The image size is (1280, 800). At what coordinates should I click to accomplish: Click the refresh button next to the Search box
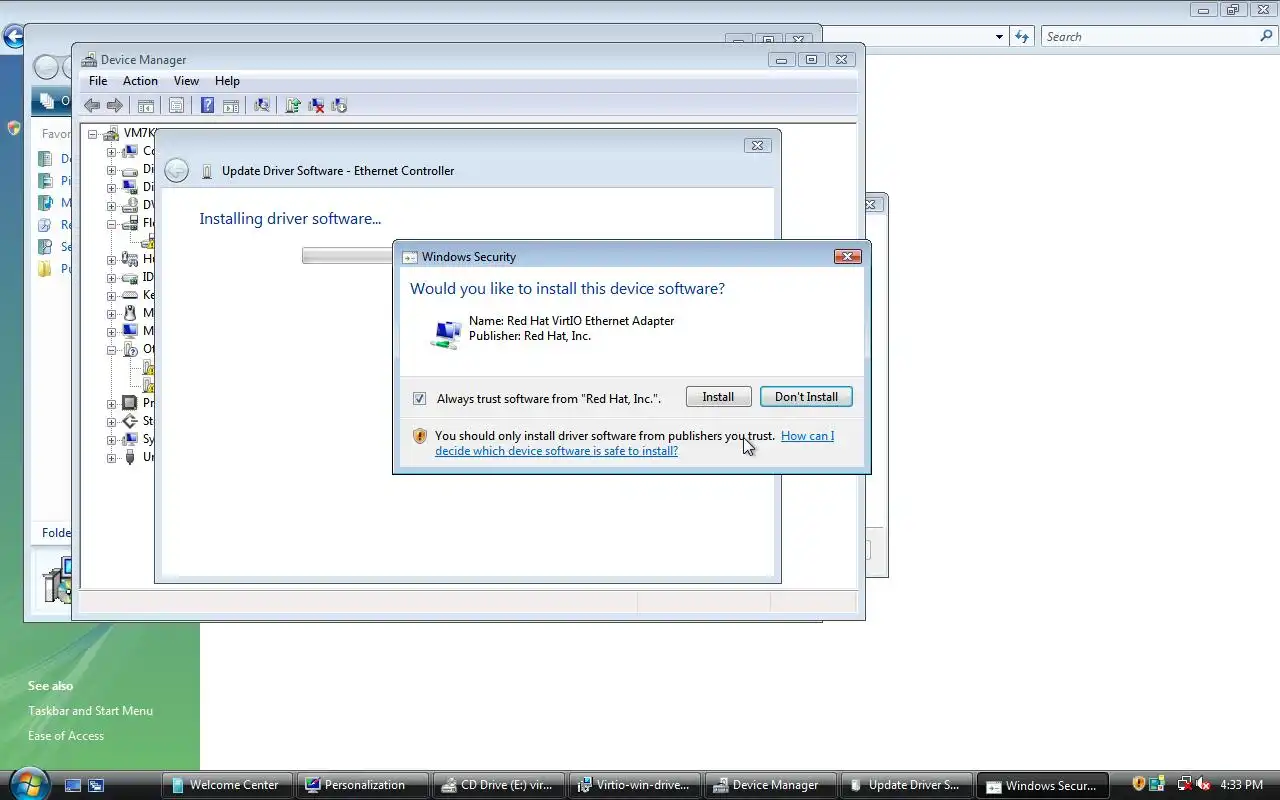[x=1022, y=37]
